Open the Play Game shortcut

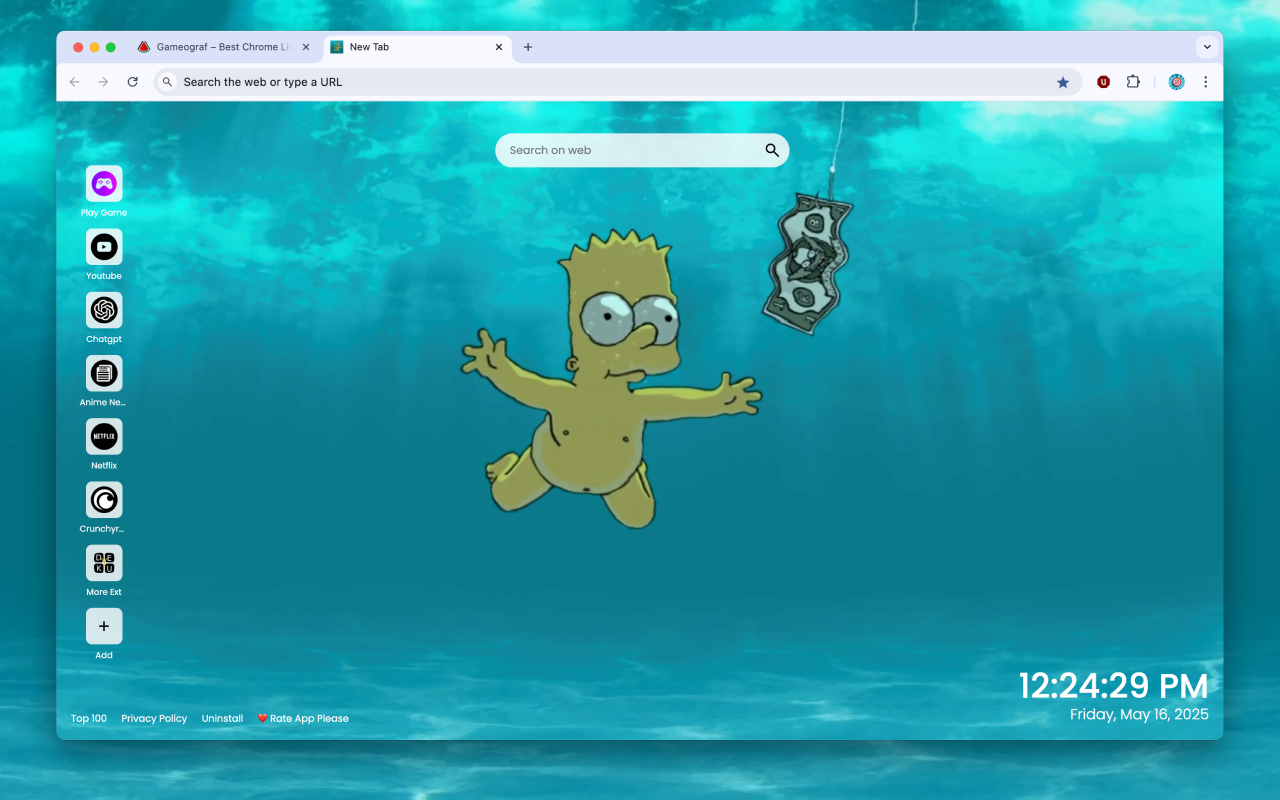104,183
